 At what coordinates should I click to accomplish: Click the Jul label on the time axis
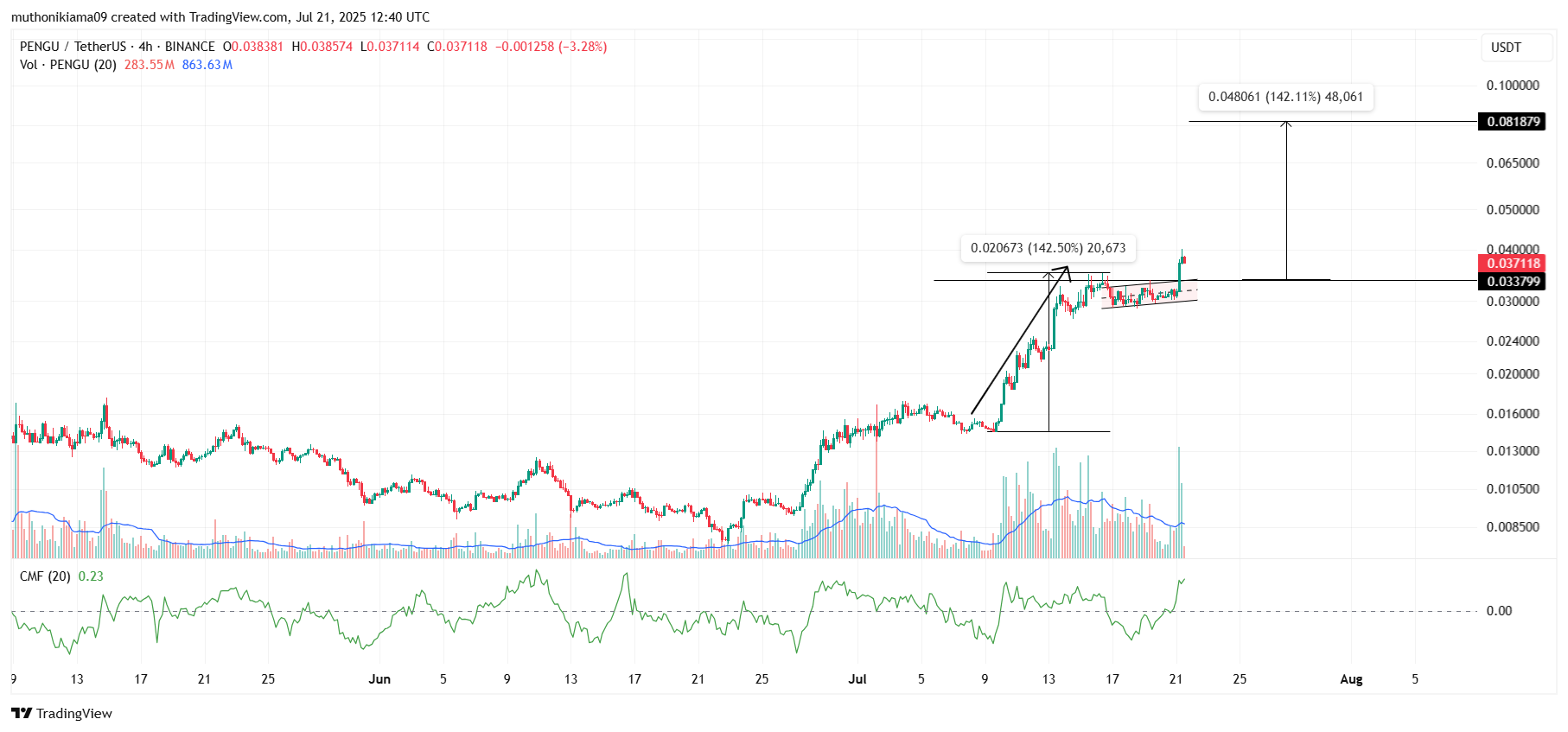coord(857,679)
